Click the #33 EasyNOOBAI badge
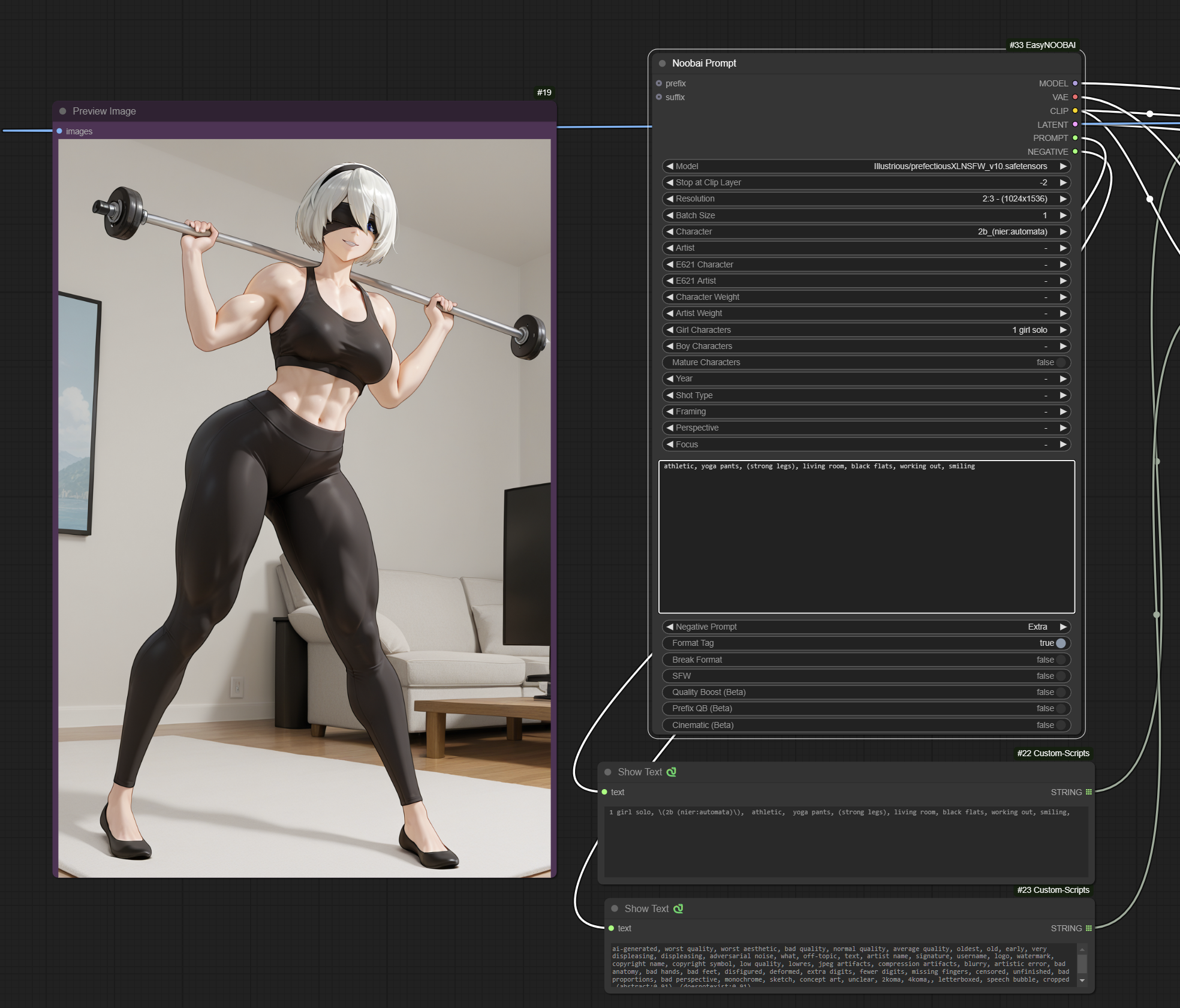 (1042, 46)
